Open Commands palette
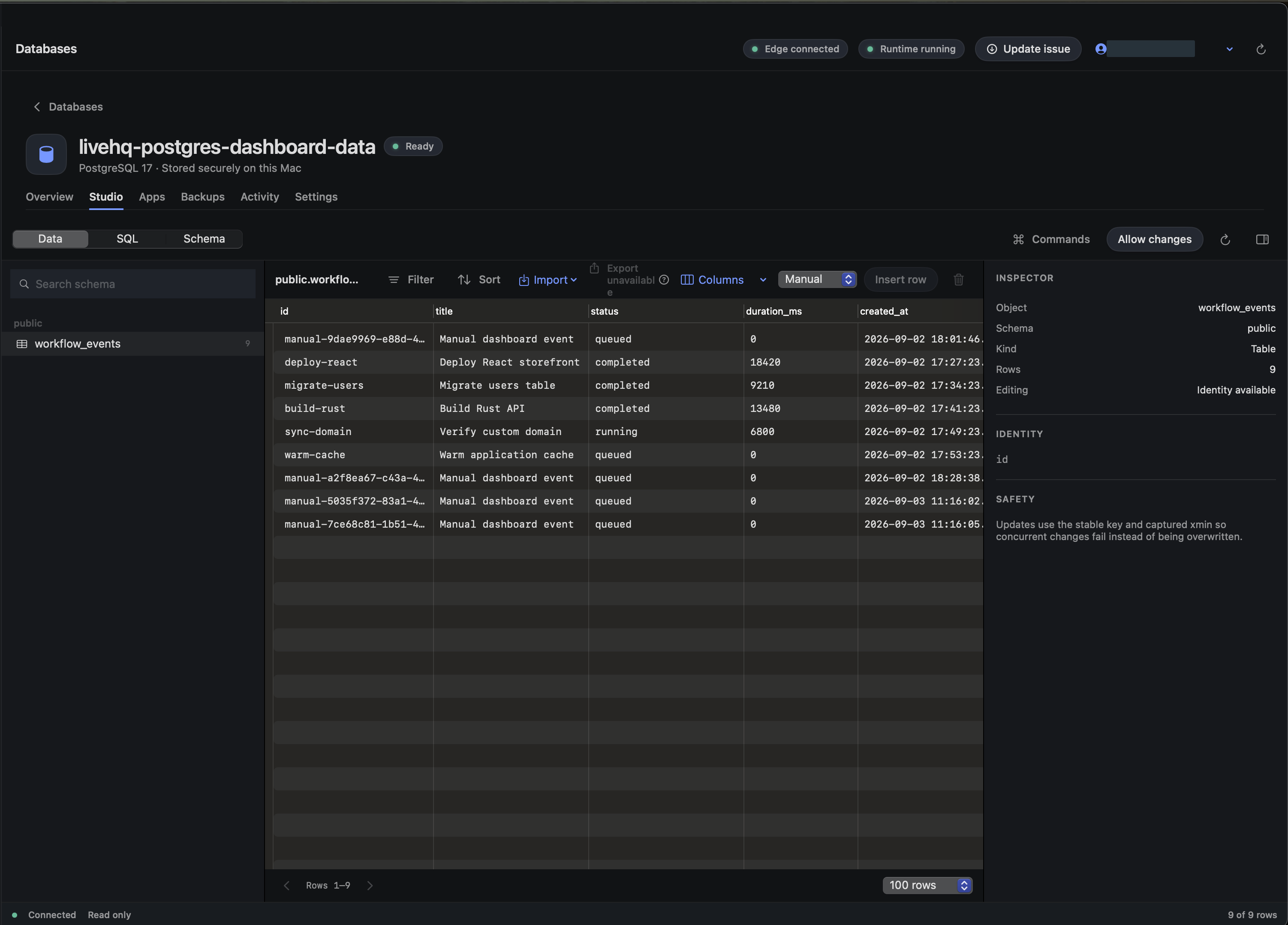The image size is (1288, 925). [1051, 240]
